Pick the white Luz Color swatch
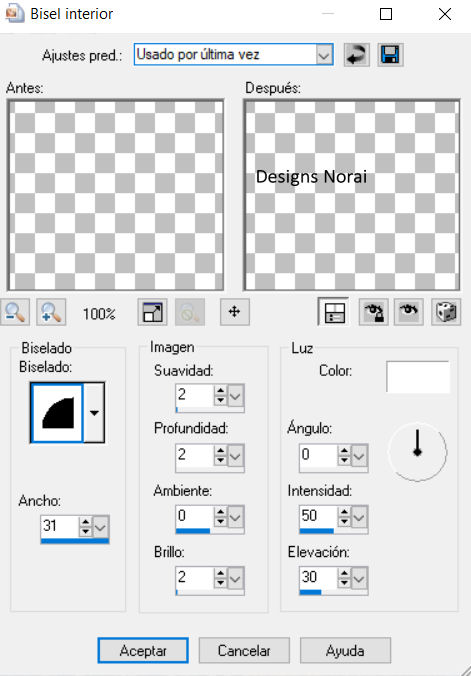 (x=418, y=377)
